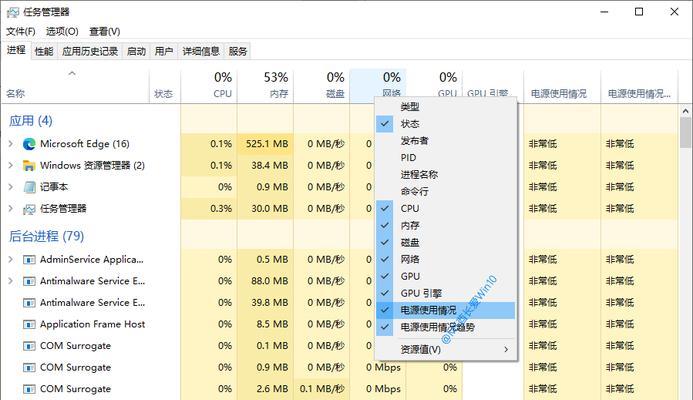
Task: Open the 文件(F) menu
Action: pos(20,31)
